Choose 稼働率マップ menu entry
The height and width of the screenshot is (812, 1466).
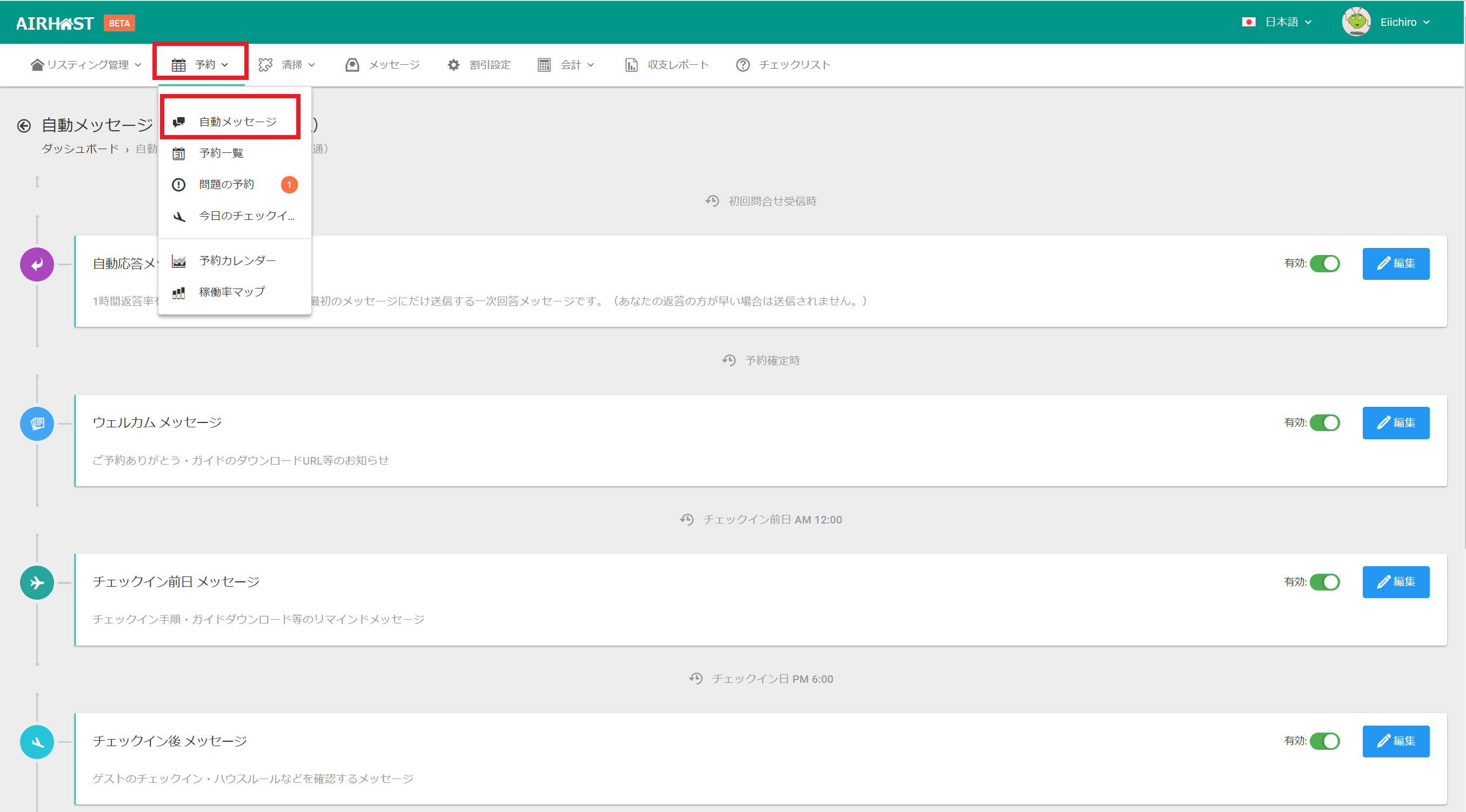231,292
